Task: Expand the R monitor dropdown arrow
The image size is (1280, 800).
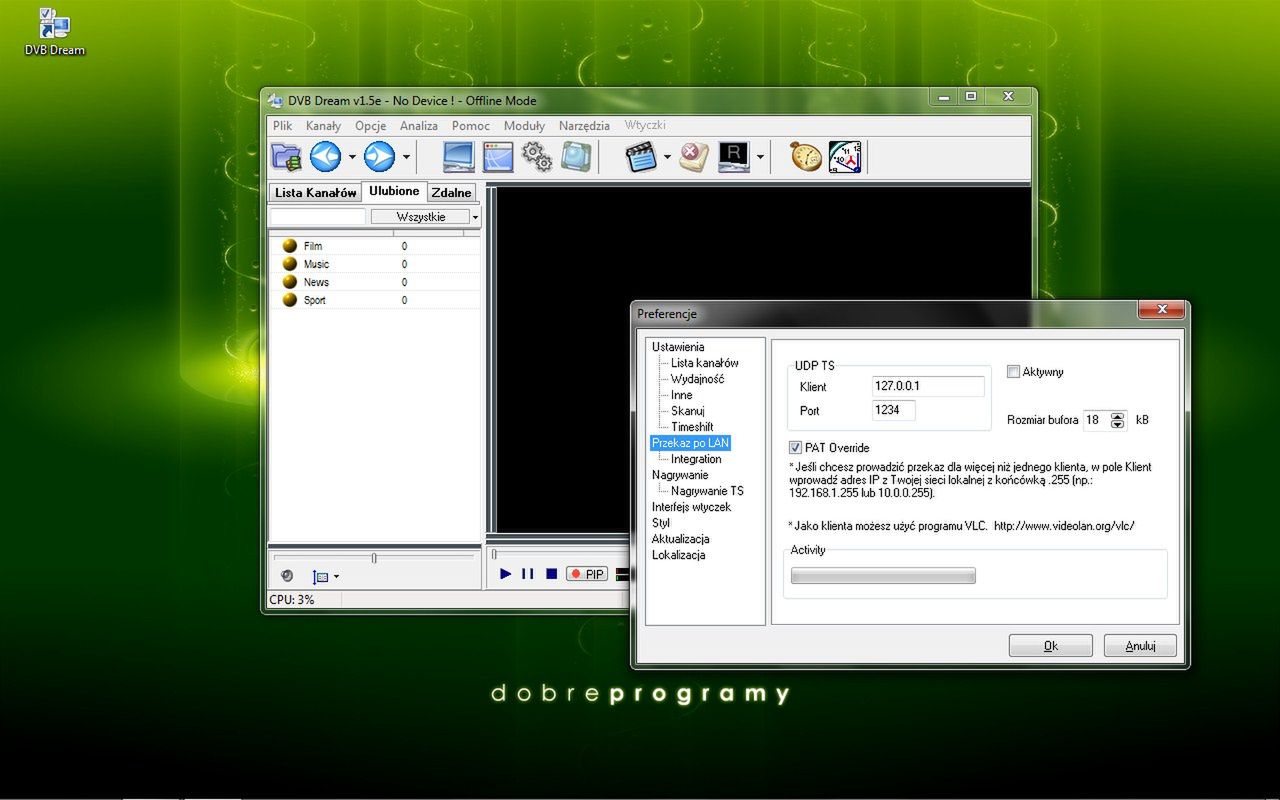Action: point(760,157)
